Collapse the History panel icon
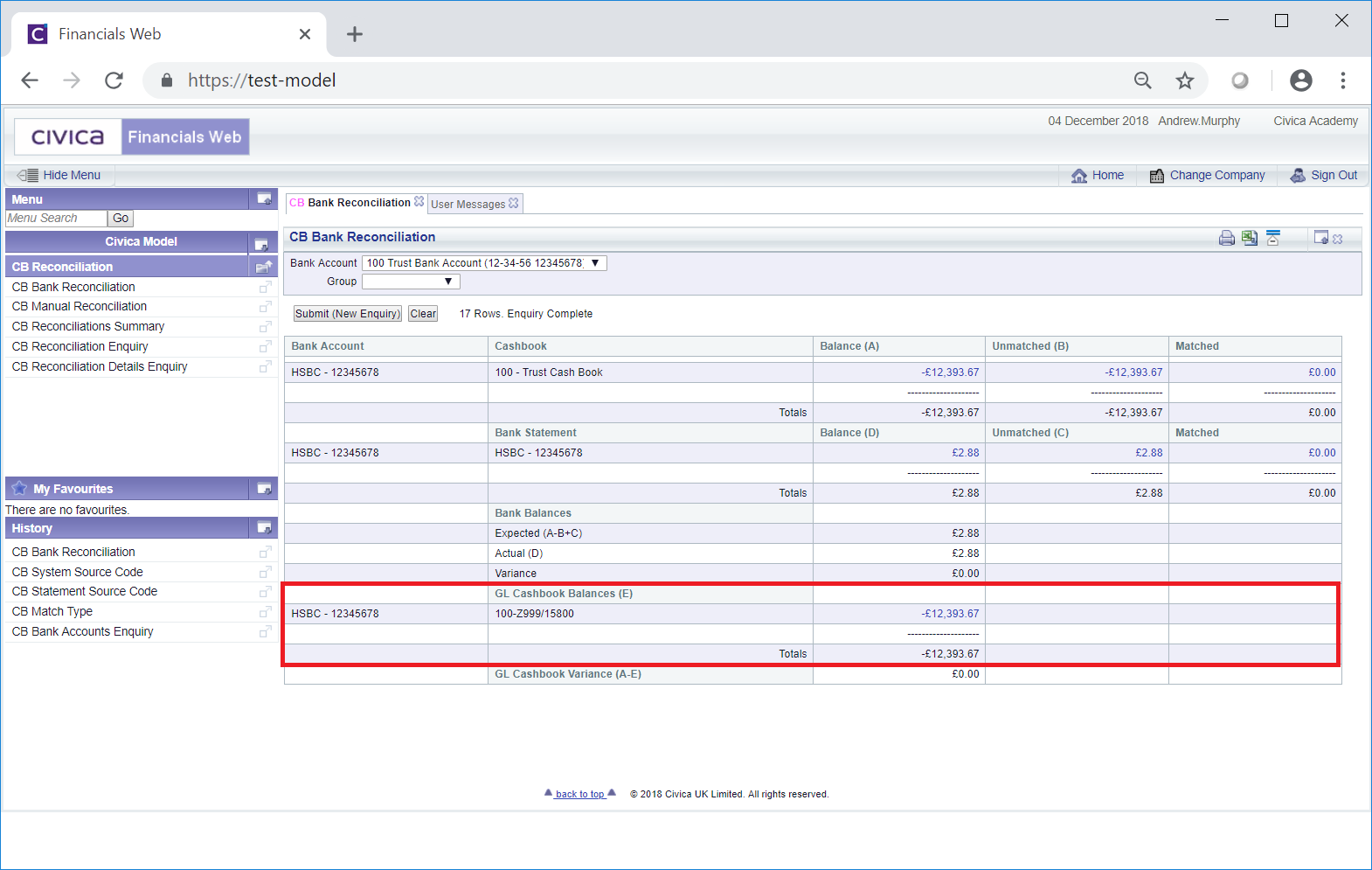This screenshot has height=870, width=1372. [264, 528]
